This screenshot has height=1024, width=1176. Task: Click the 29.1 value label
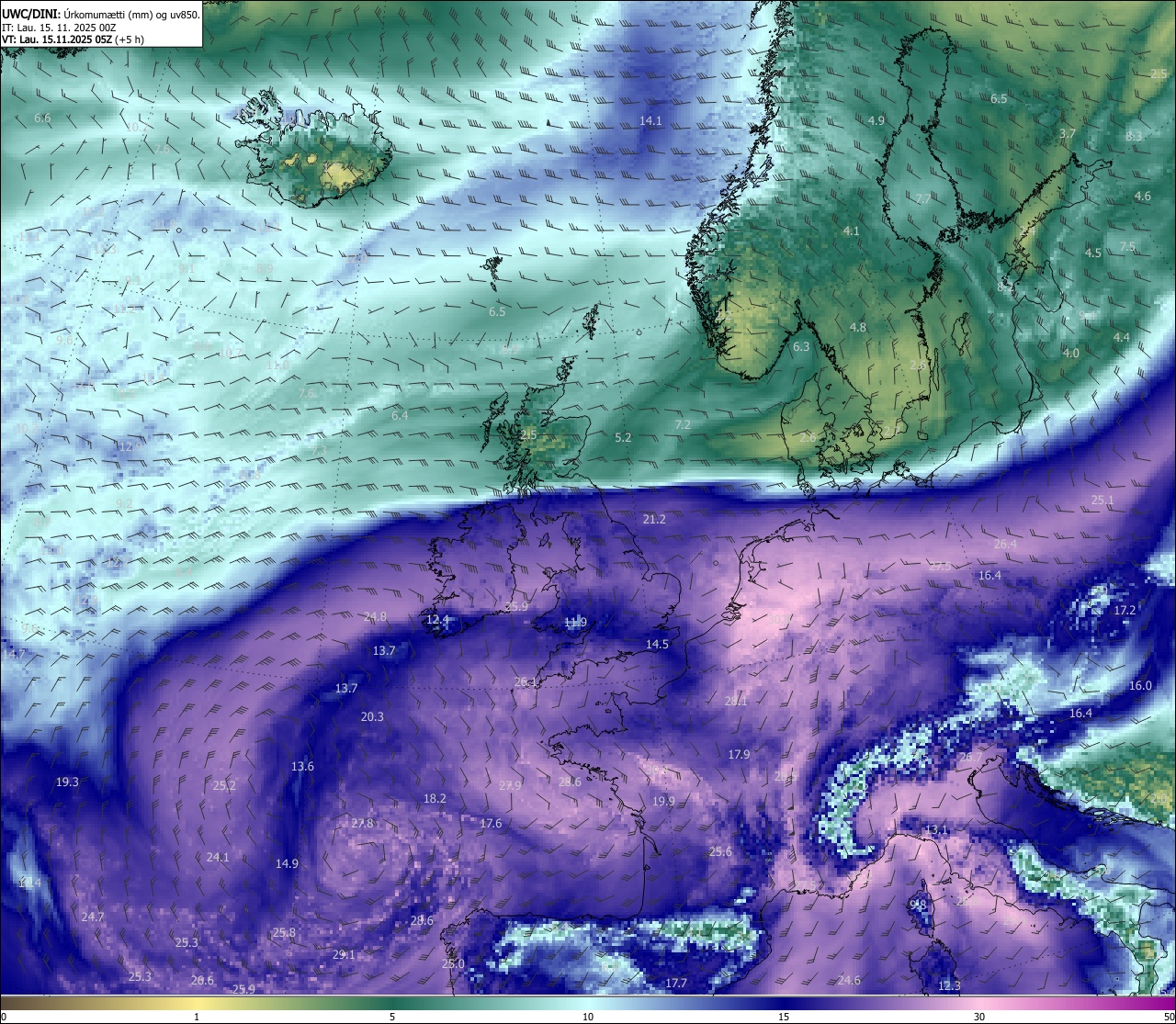point(344,954)
